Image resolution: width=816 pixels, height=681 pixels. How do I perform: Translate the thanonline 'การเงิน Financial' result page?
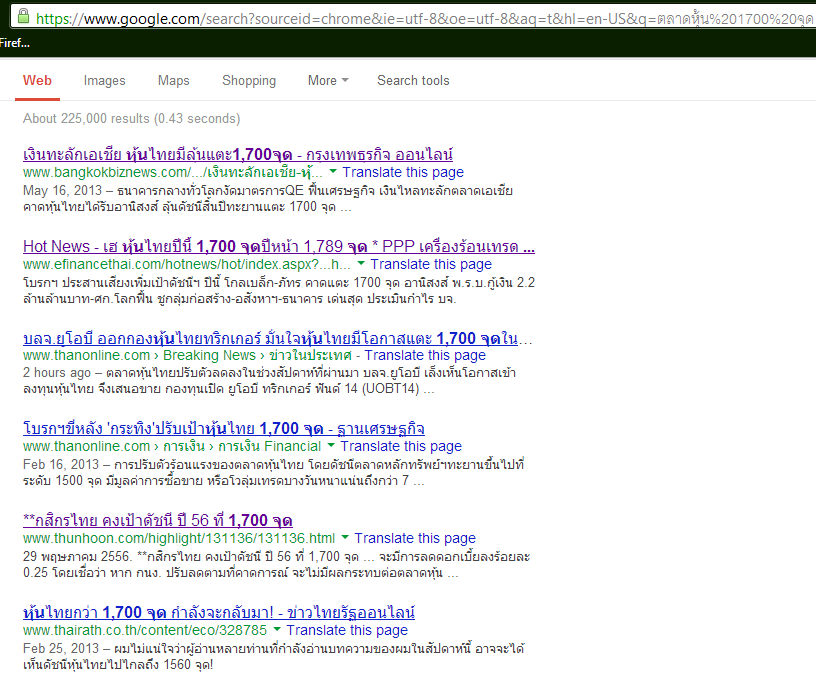tap(401, 446)
